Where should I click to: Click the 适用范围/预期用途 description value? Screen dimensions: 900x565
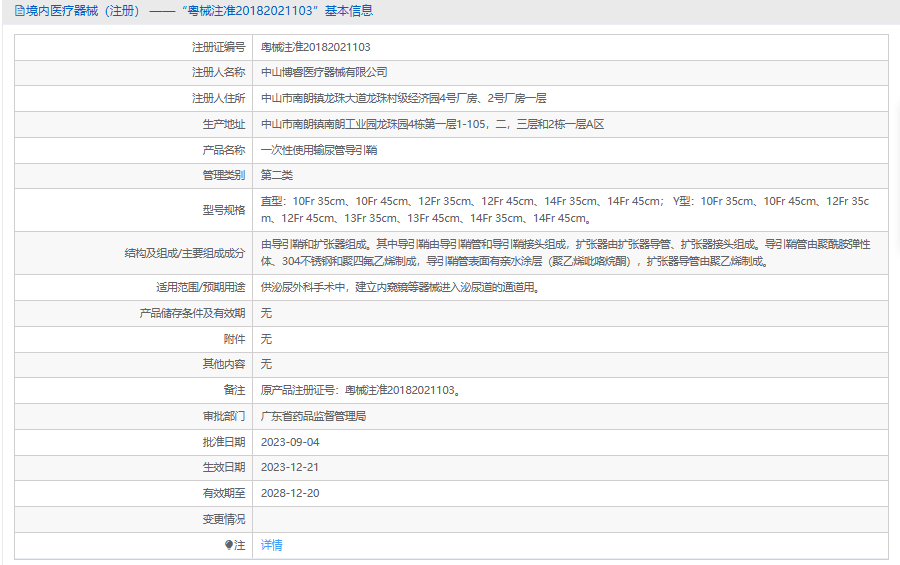point(401,287)
